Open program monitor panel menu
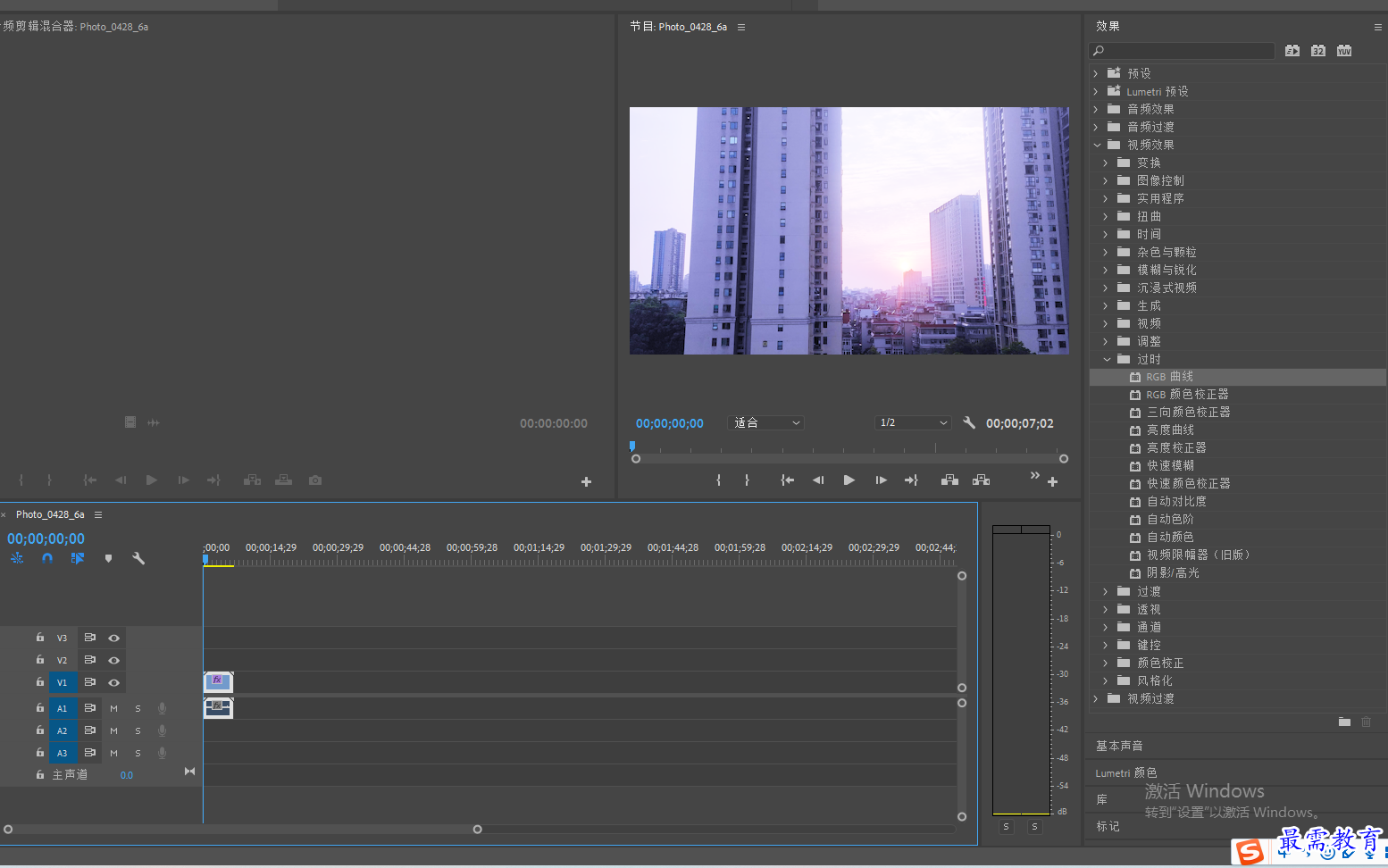 point(741,27)
